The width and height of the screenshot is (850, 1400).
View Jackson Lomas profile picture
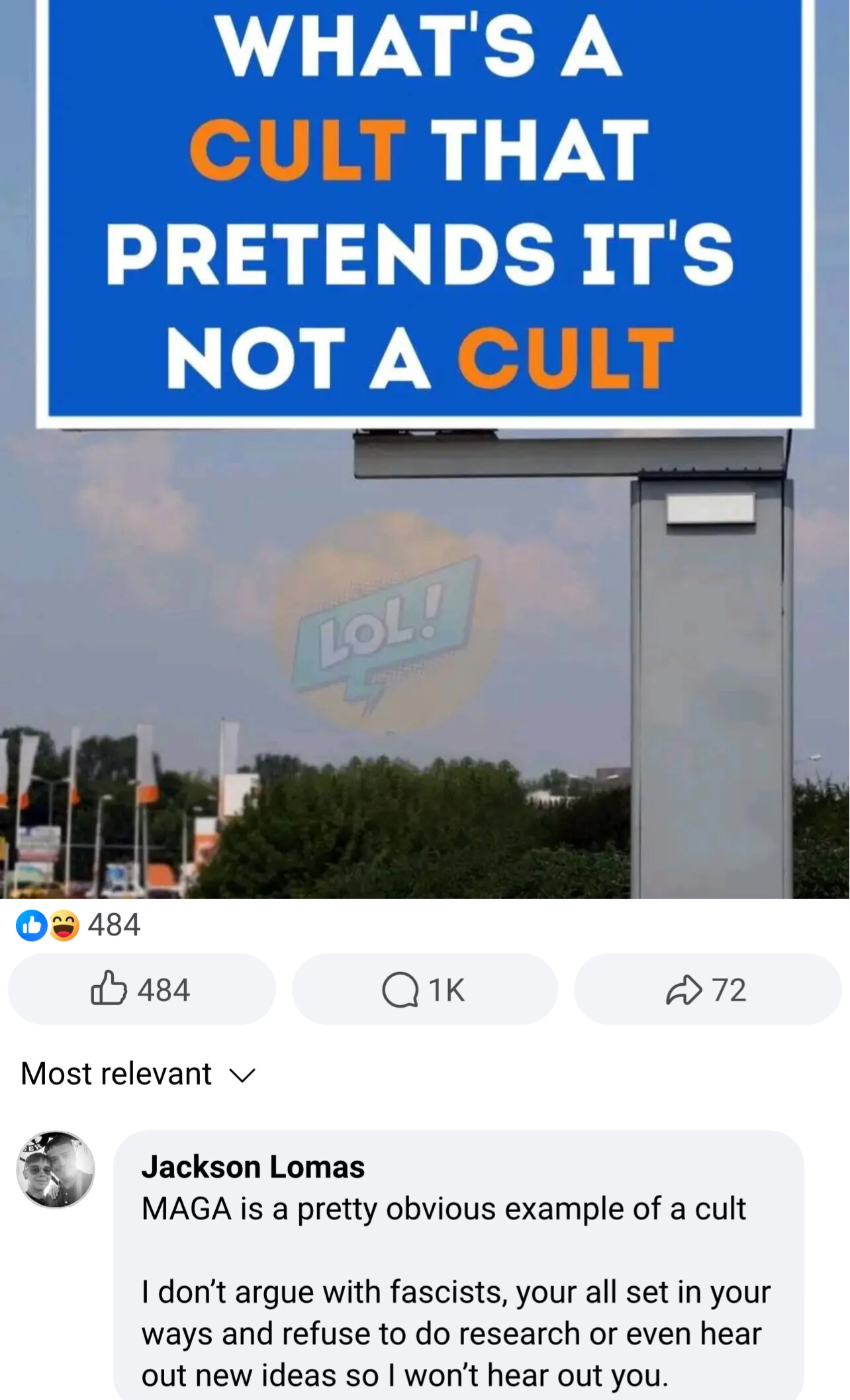pos(56,1170)
